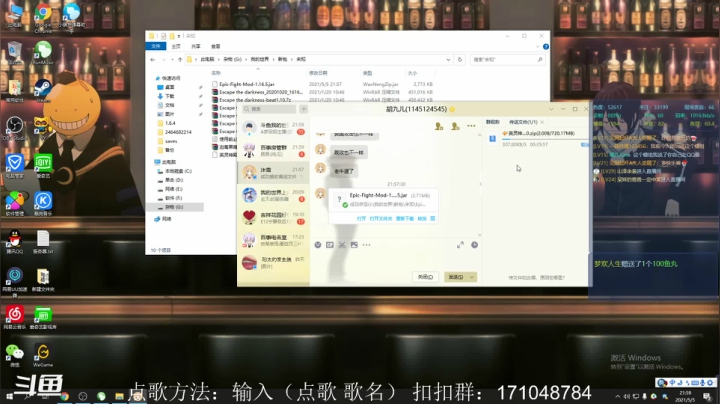Image resolution: width=720 pixels, height=404 pixels.
Task: Click the scissors screenshot icon in QQ
Action: point(342,245)
